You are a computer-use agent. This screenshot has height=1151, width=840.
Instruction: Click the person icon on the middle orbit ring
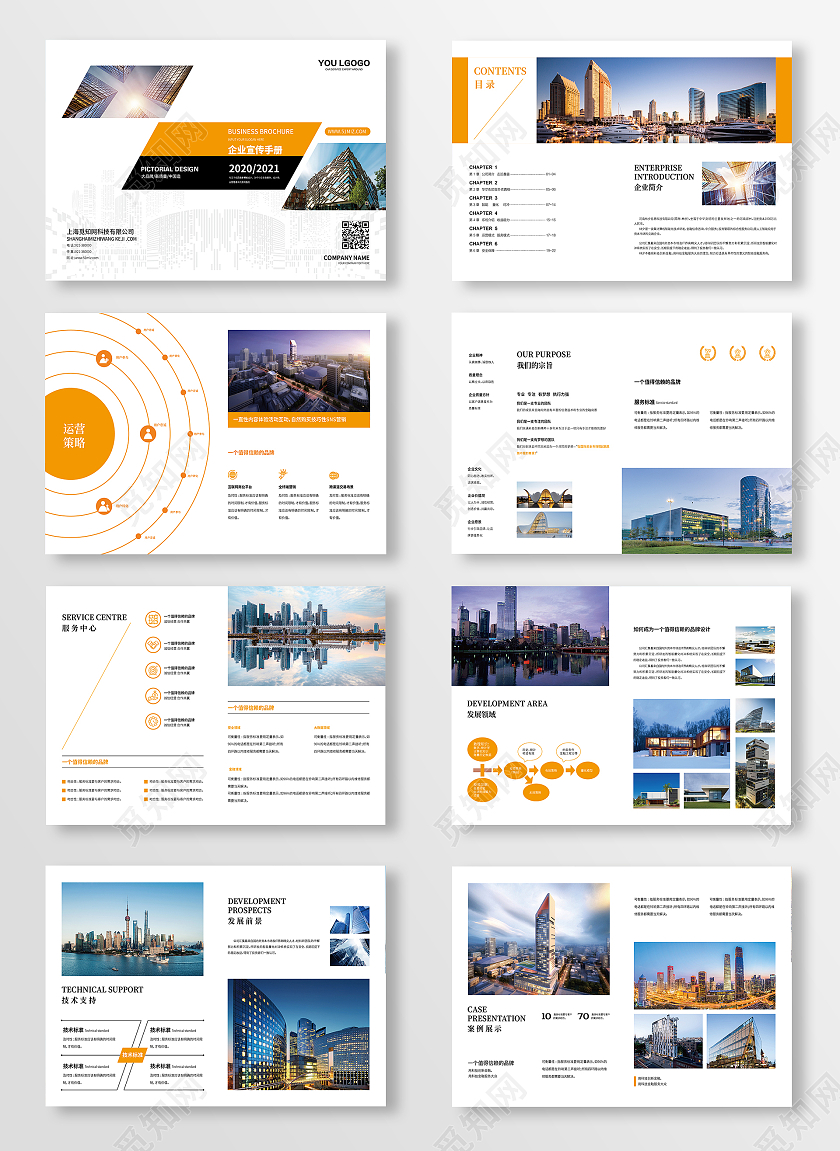pyautogui.click(x=149, y=433)
